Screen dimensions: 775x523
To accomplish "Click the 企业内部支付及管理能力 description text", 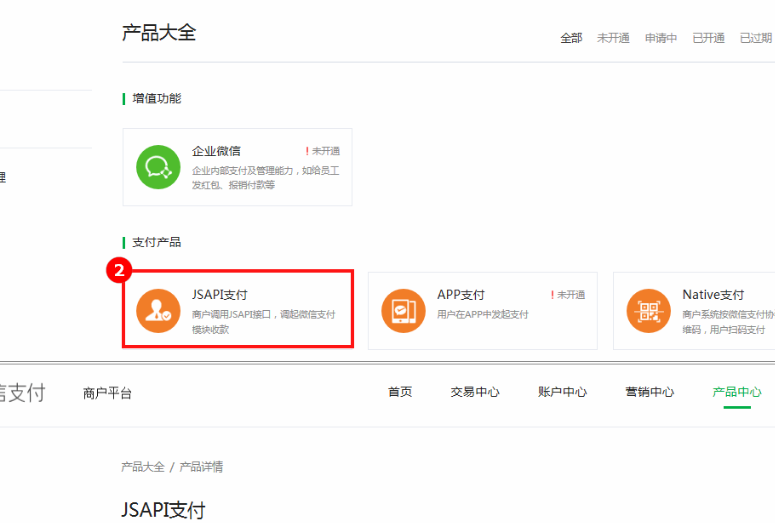I will coord(265,177).
